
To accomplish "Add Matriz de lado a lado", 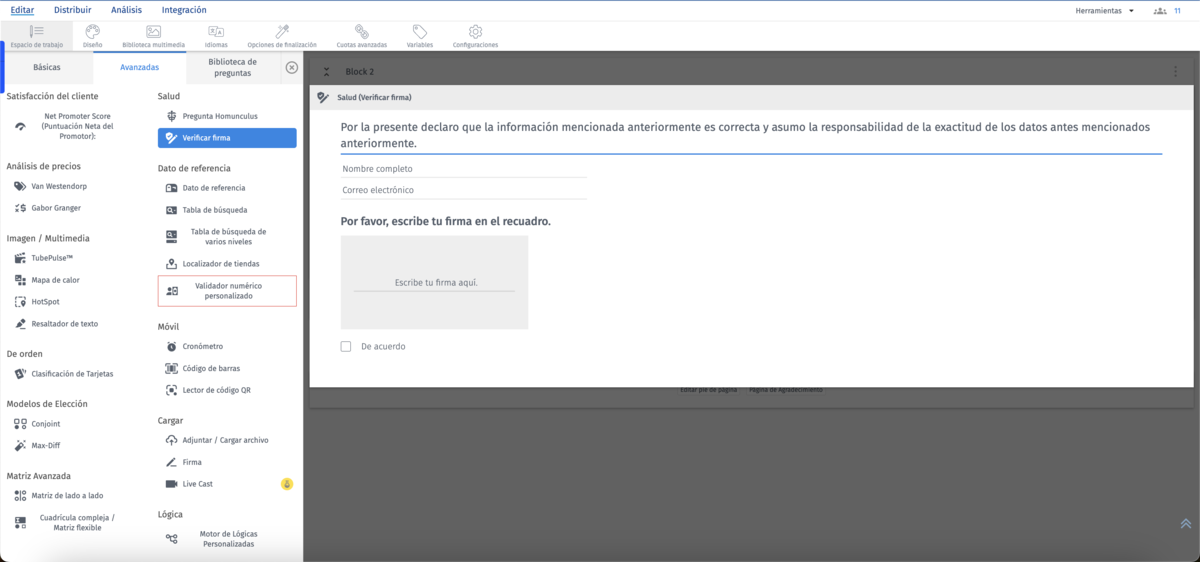I will (x=67, y=496).
